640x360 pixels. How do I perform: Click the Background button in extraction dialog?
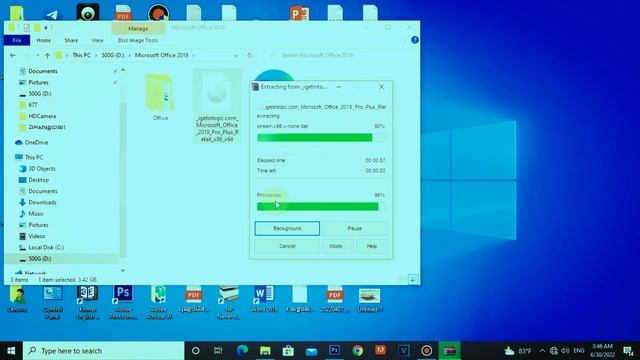(287, 228)
